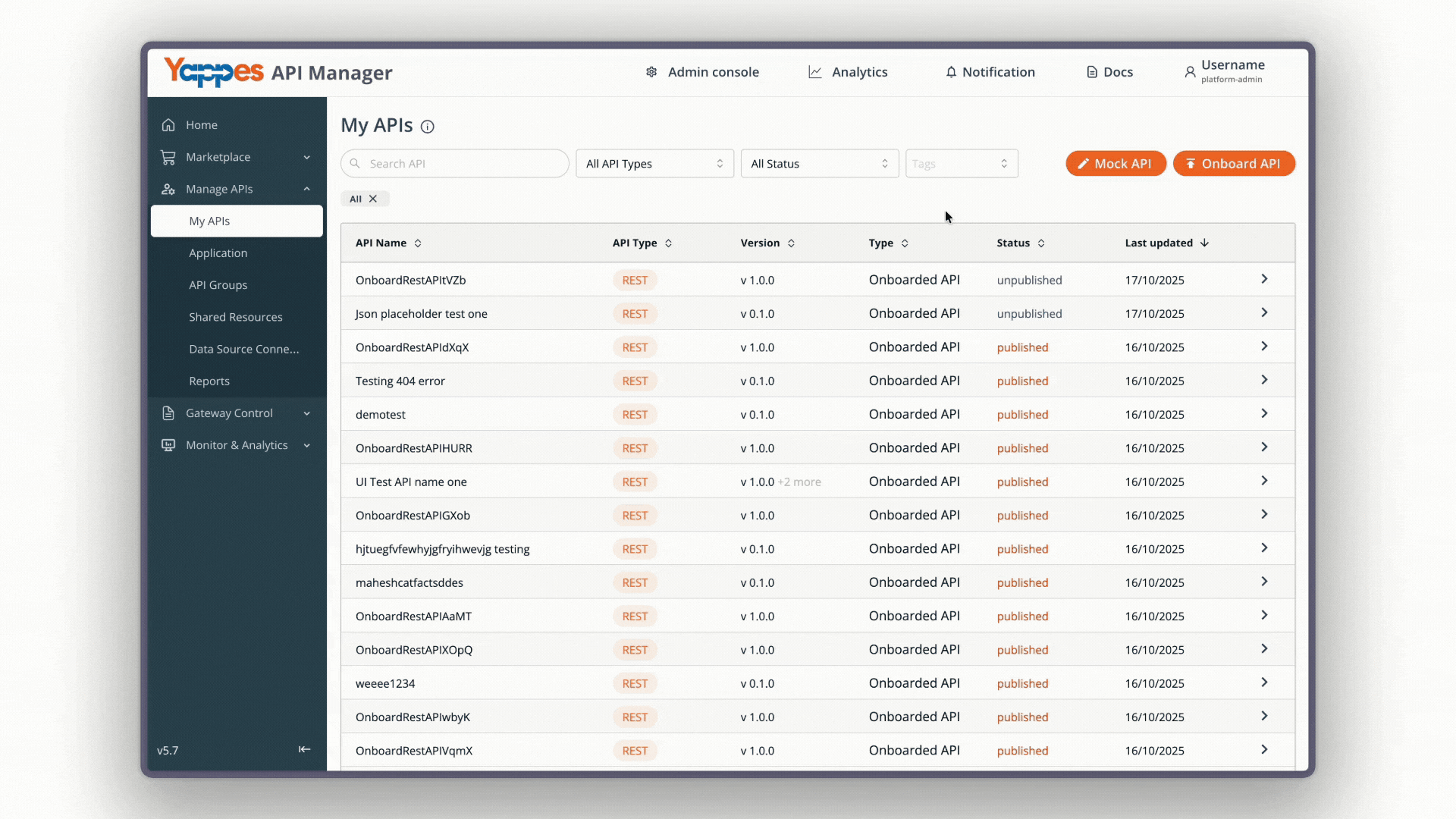
Task: Expand the Gateway Control menu chevron
Action: point(307,414)
